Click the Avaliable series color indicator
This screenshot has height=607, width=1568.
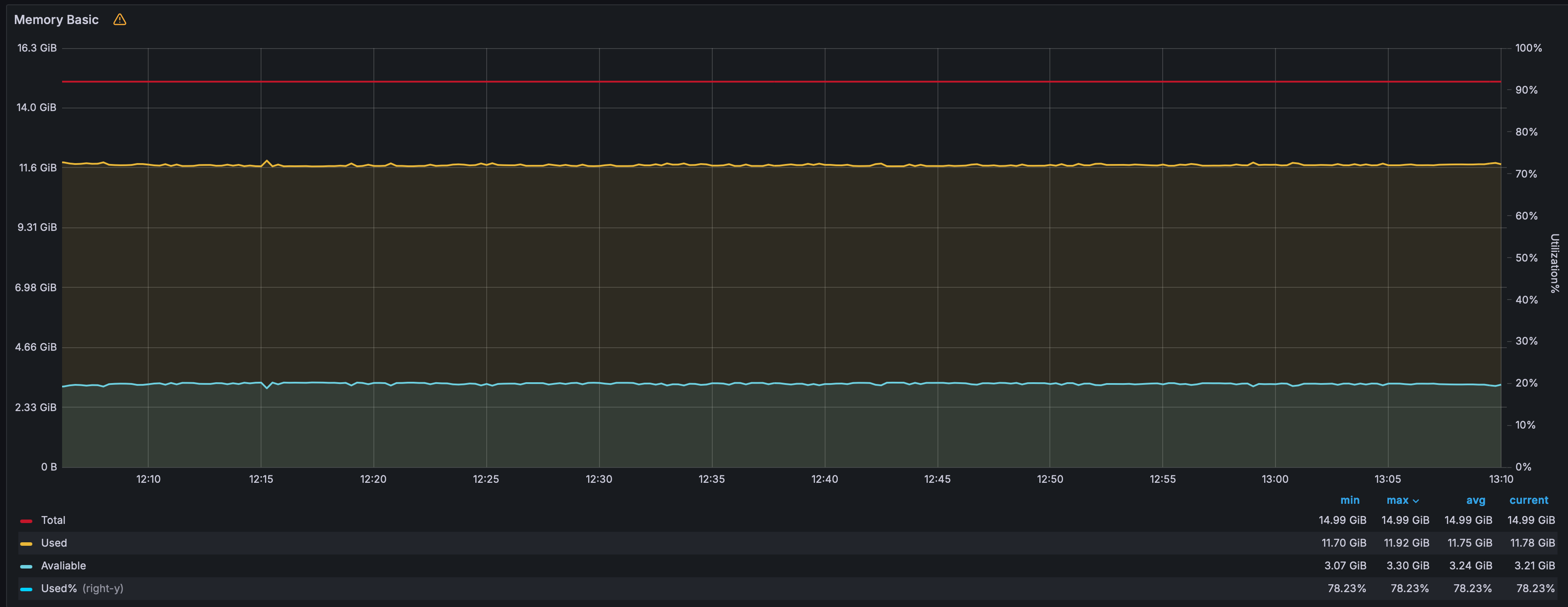coord(26,566)
